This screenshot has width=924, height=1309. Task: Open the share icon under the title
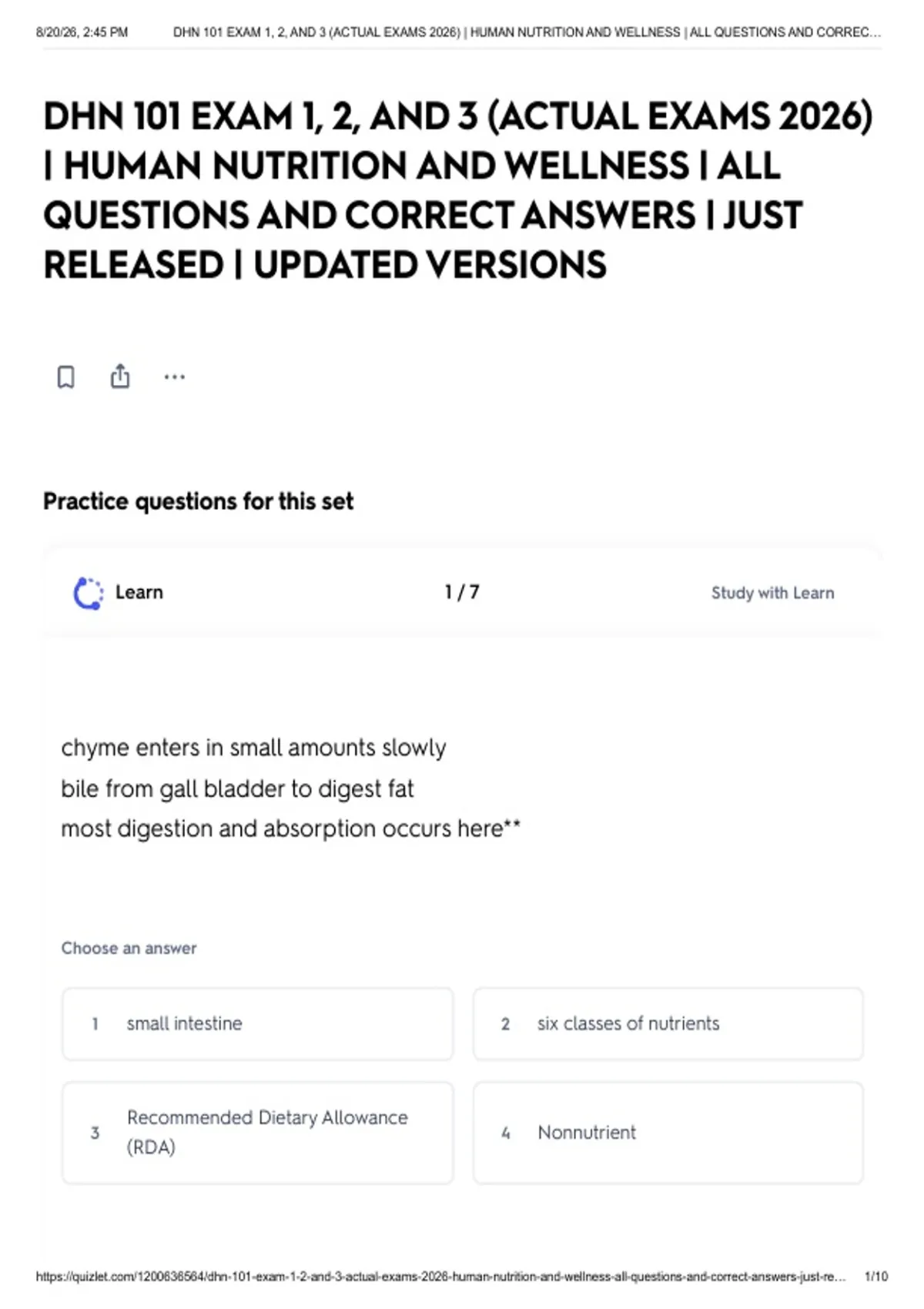[120, 376]
